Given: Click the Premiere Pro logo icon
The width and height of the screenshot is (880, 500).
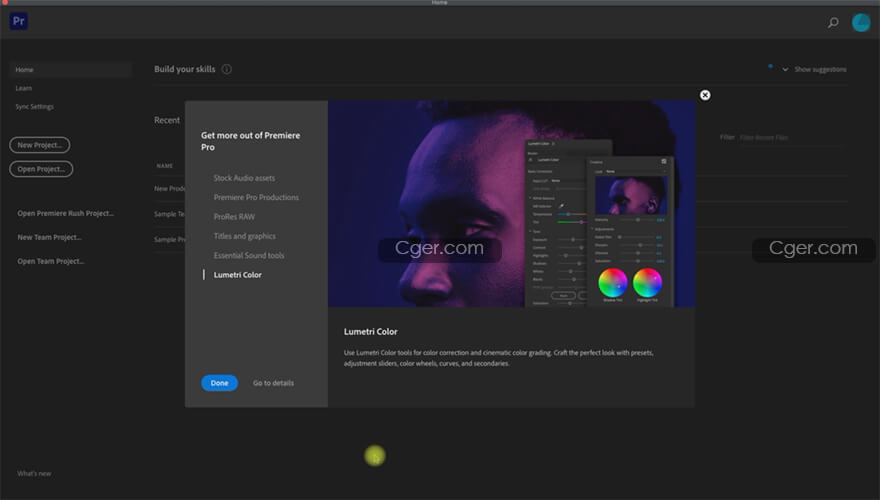Looking at the screenshot, I should click(19, 21).
